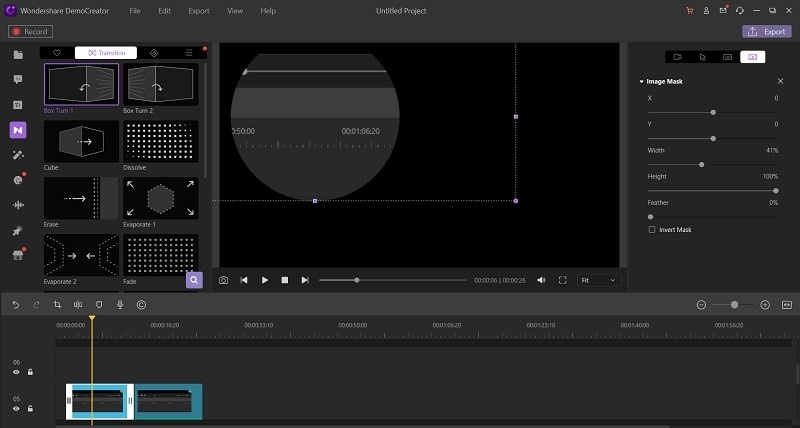Screen dimensions: 800x428
Task: Click the Export button
Action: [x=767, y=32]
